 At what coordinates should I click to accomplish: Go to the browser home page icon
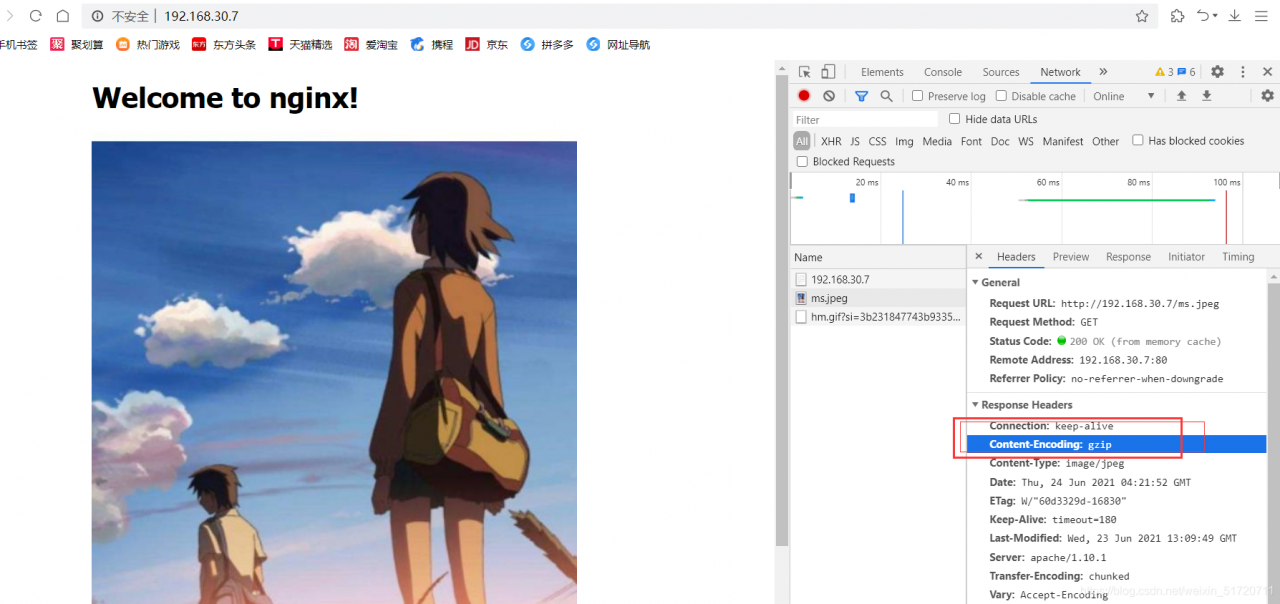(x=62, y=16)
